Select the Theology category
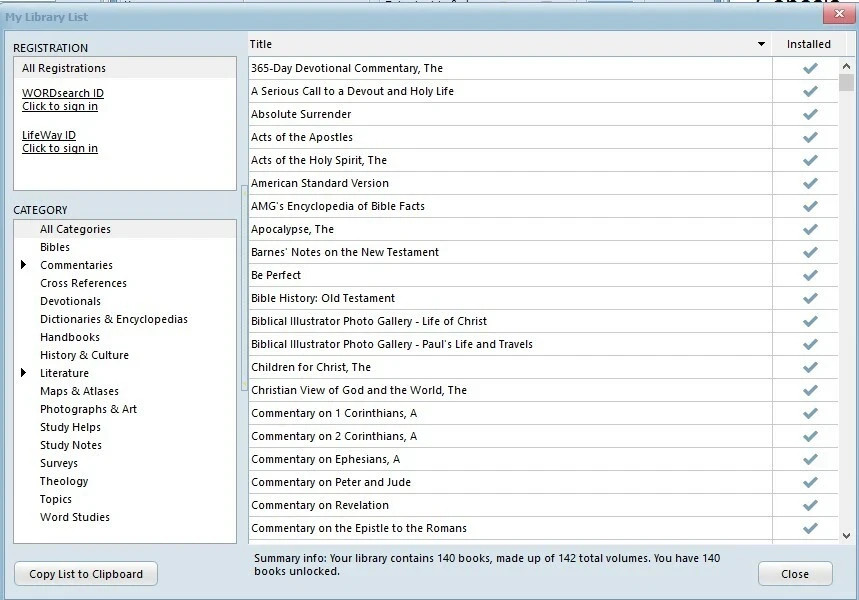Image resolution: width=859 pixels, height=600 pixels. (63, 481)
